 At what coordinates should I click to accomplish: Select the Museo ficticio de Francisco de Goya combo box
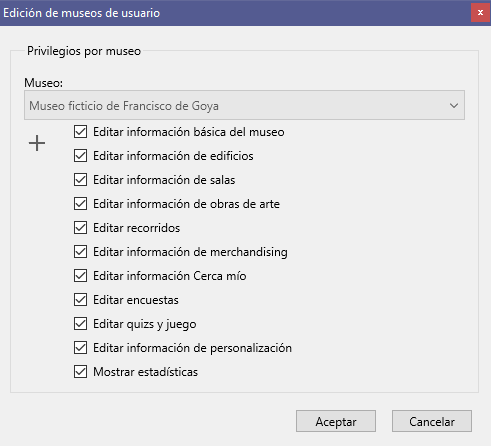pyautogui.click(x=244, y=105)
